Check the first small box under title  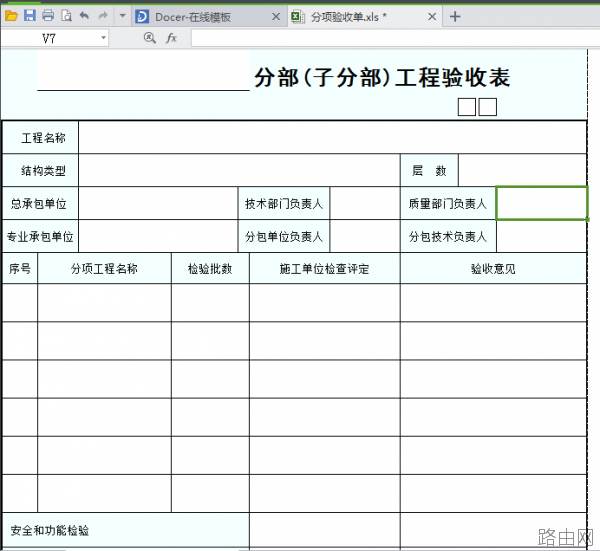pos(467,107)
